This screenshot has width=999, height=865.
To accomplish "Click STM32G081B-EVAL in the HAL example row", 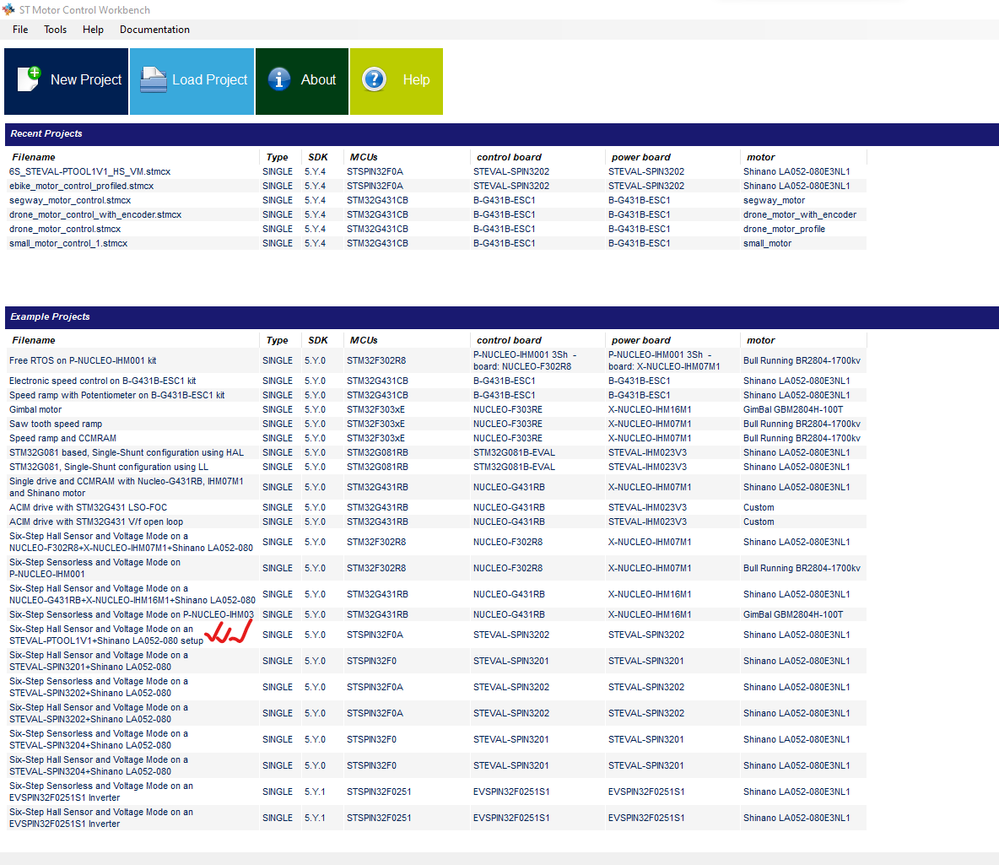I will 514,453.
